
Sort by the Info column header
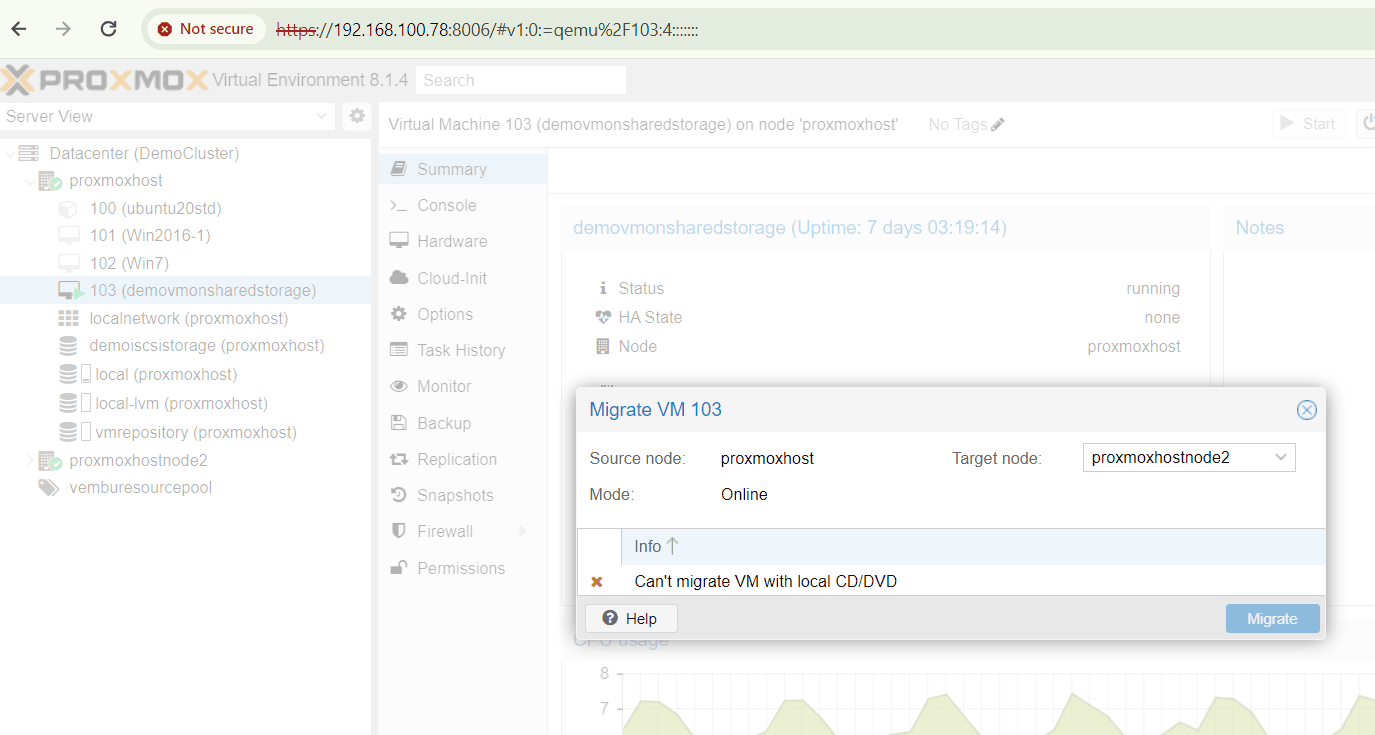973,546
